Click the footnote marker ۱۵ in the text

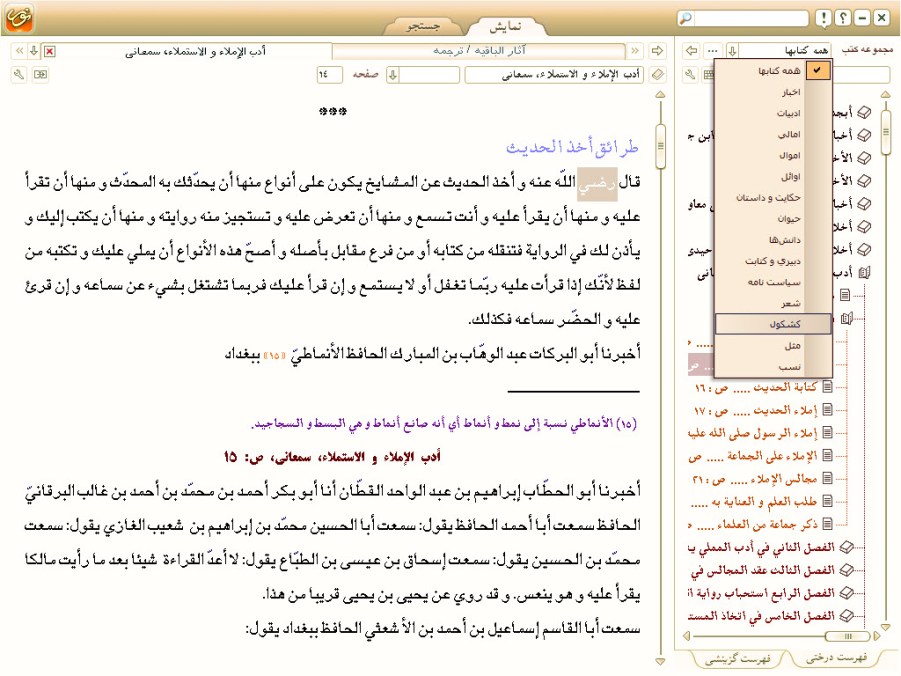(274, 355)
